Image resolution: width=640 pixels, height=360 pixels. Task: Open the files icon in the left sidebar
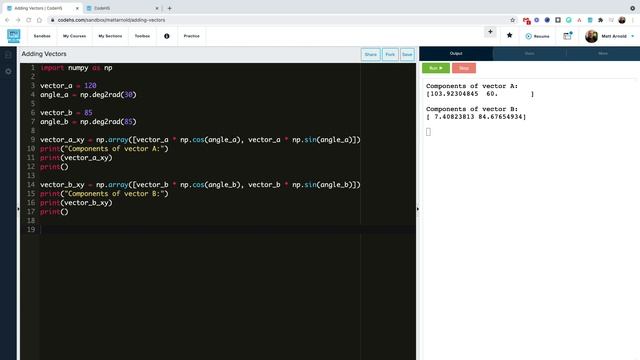[x=8, y=55]
